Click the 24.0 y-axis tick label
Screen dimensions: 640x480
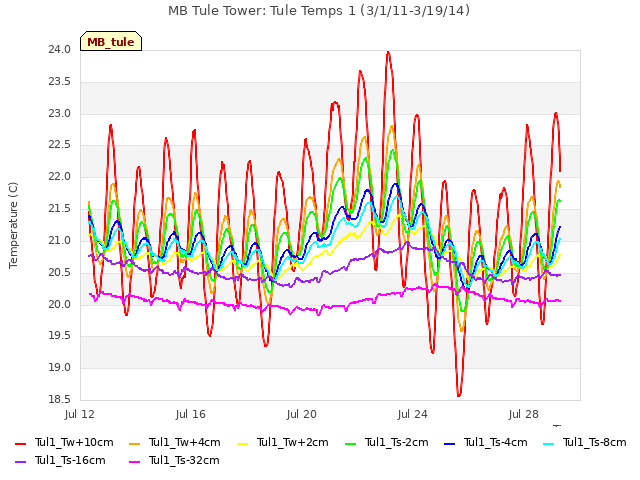(x=60, y=50)
